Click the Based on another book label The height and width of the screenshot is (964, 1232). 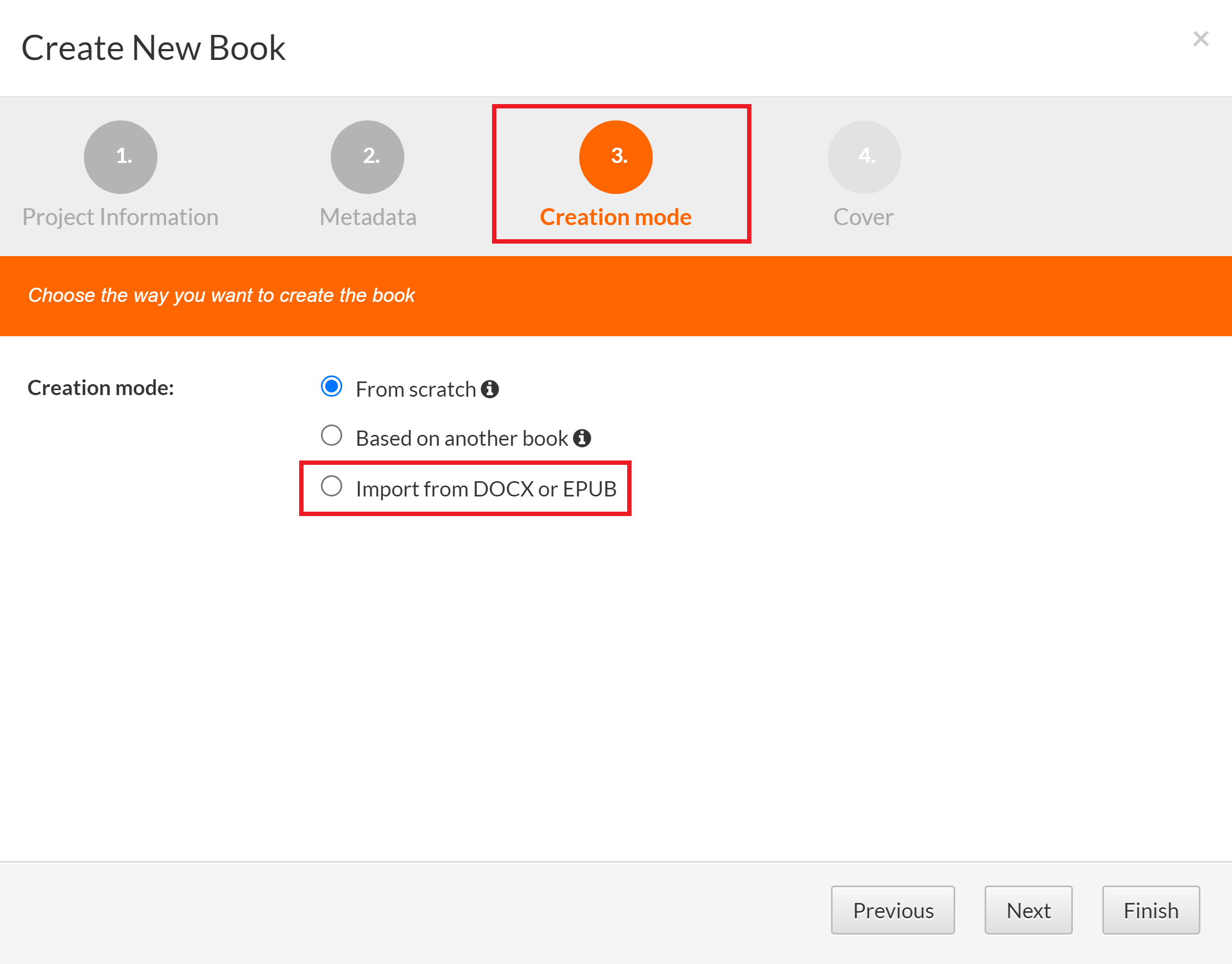(462, 439)
